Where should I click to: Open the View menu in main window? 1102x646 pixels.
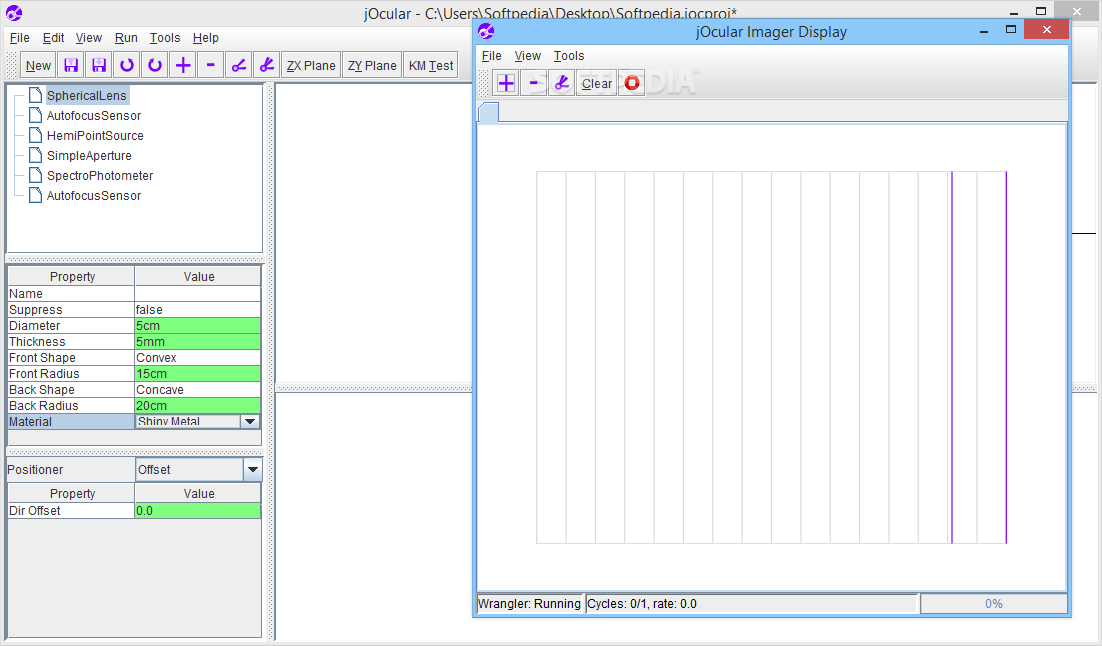pos(89,38)
